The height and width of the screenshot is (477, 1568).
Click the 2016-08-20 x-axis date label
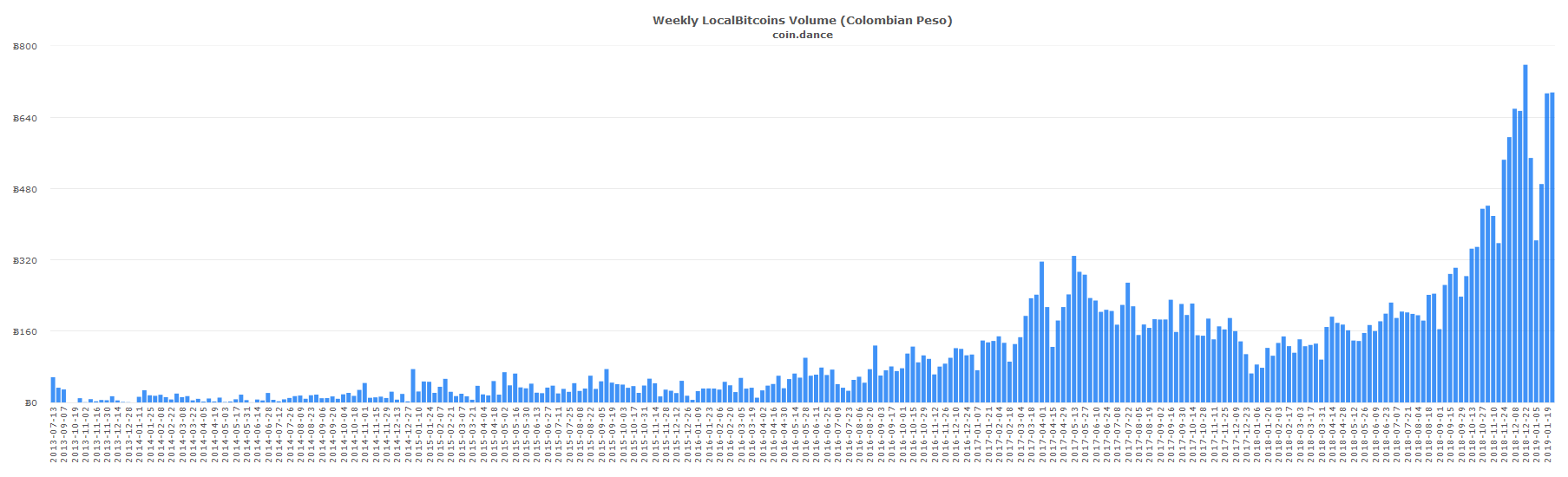(x=869, y=435)
